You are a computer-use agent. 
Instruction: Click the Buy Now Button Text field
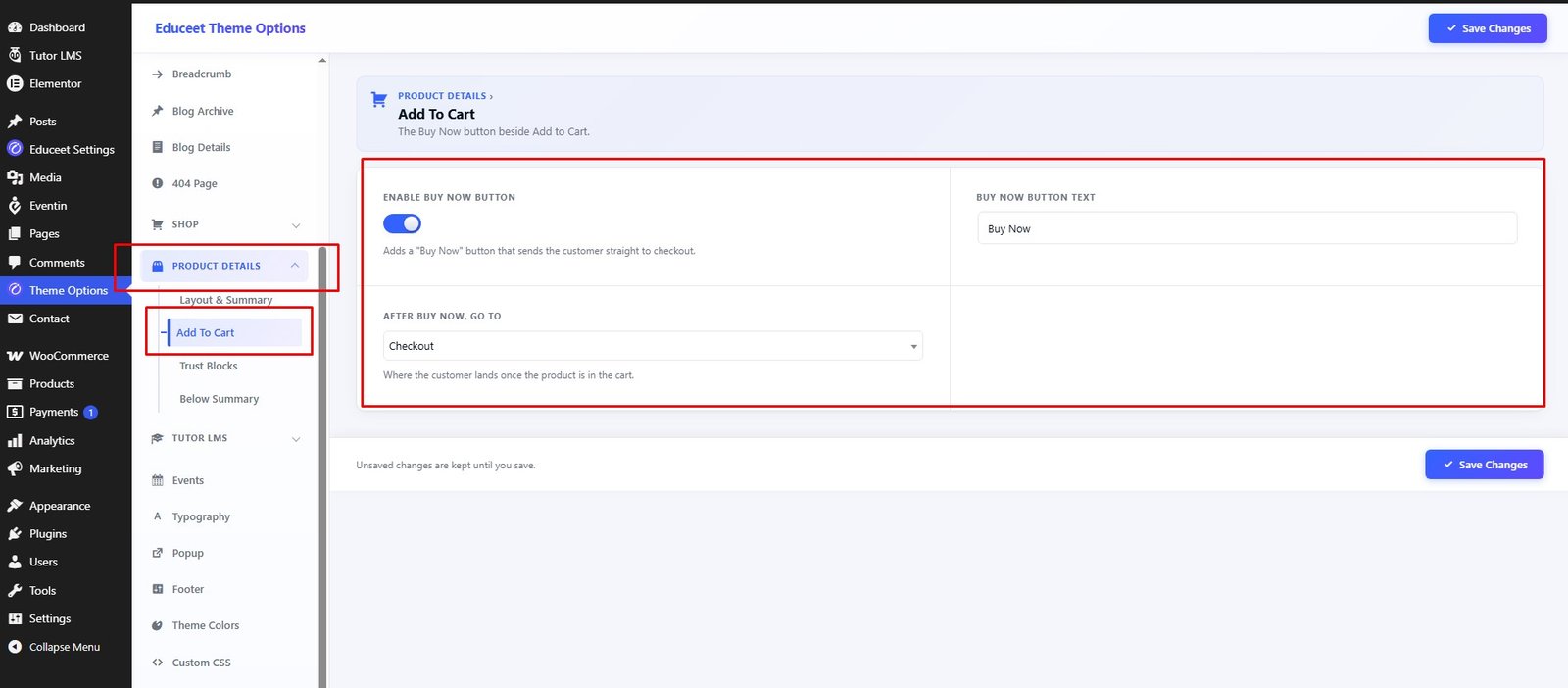pos(1247,228)
